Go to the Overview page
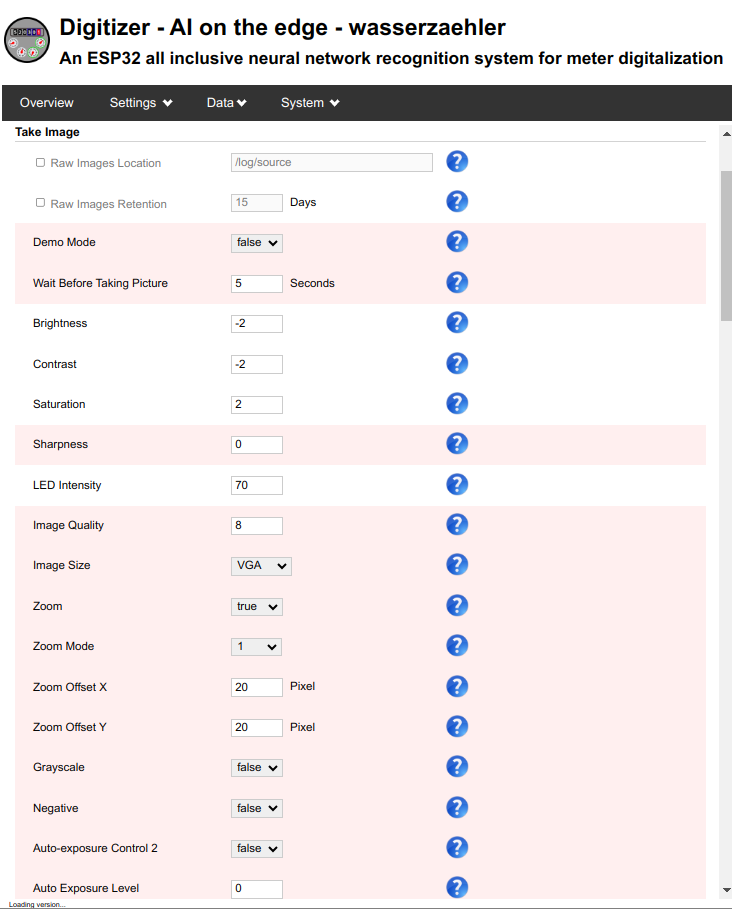This screenshot has height=909, width=732. [47, 103]
